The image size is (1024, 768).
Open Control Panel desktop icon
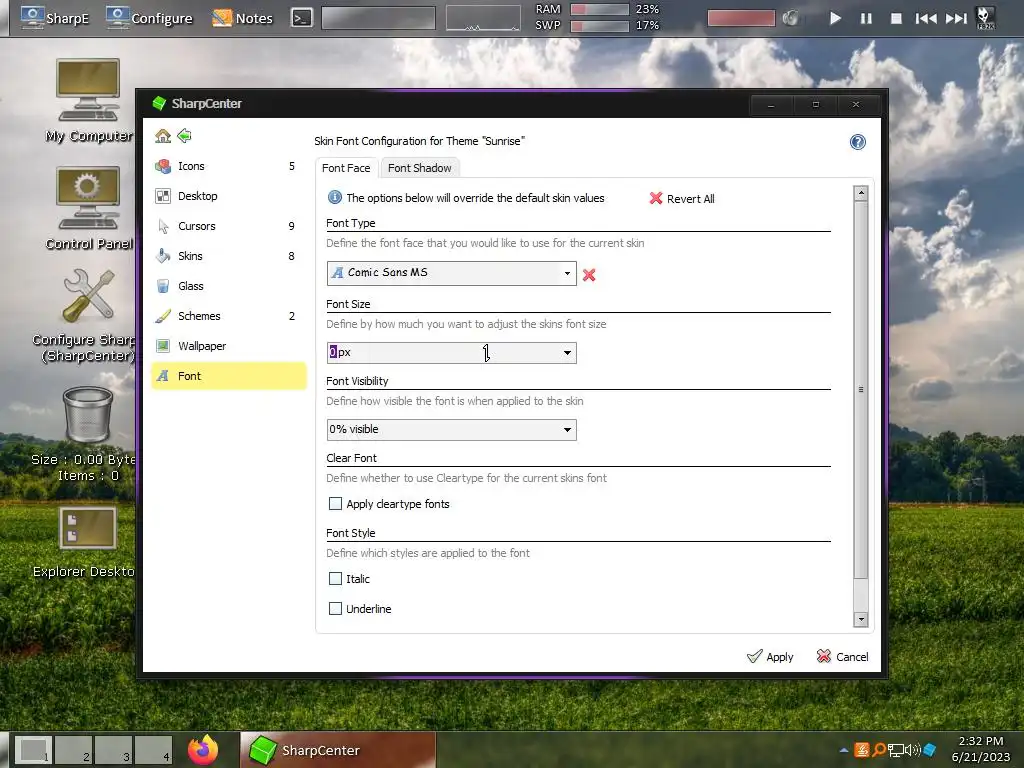coord(88,209)
